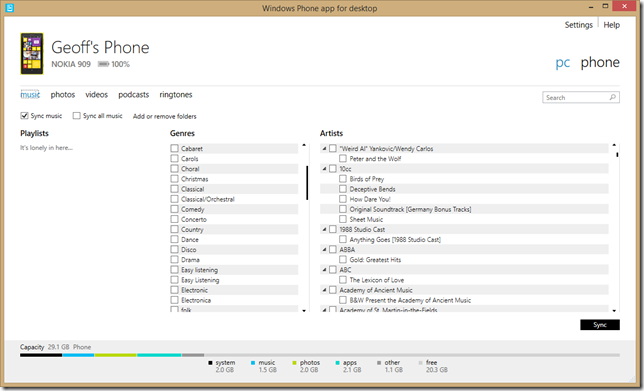This screenshot has width=644, height=391.
Task: Check the Classical genre checkbox
Action: click(x=175, y=189)
